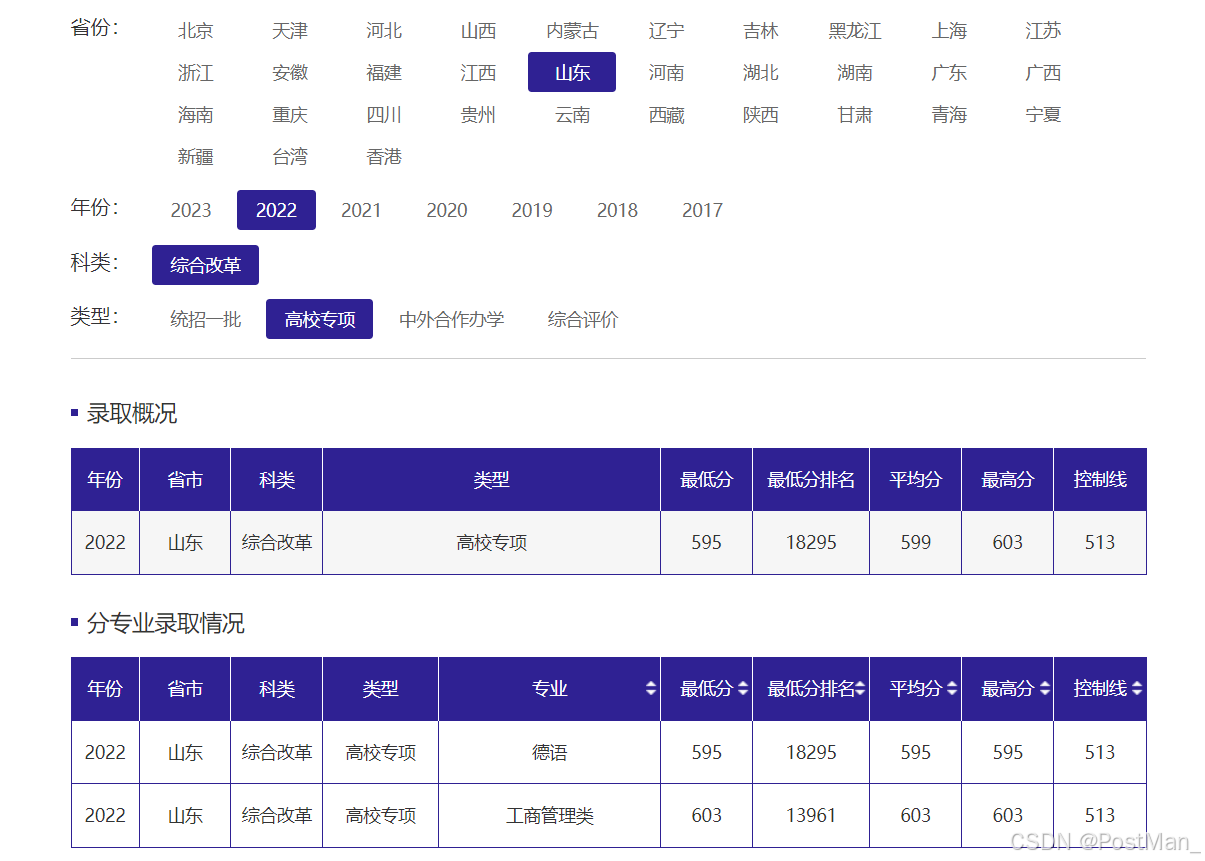The height and width of the screenshot is (861, 1205).
Task: Choose 江苏 province
Action: pyautogui.click(x=1043, y=31)
